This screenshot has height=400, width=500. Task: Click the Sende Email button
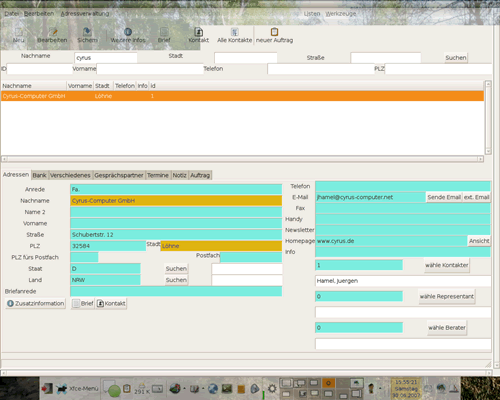444,197
